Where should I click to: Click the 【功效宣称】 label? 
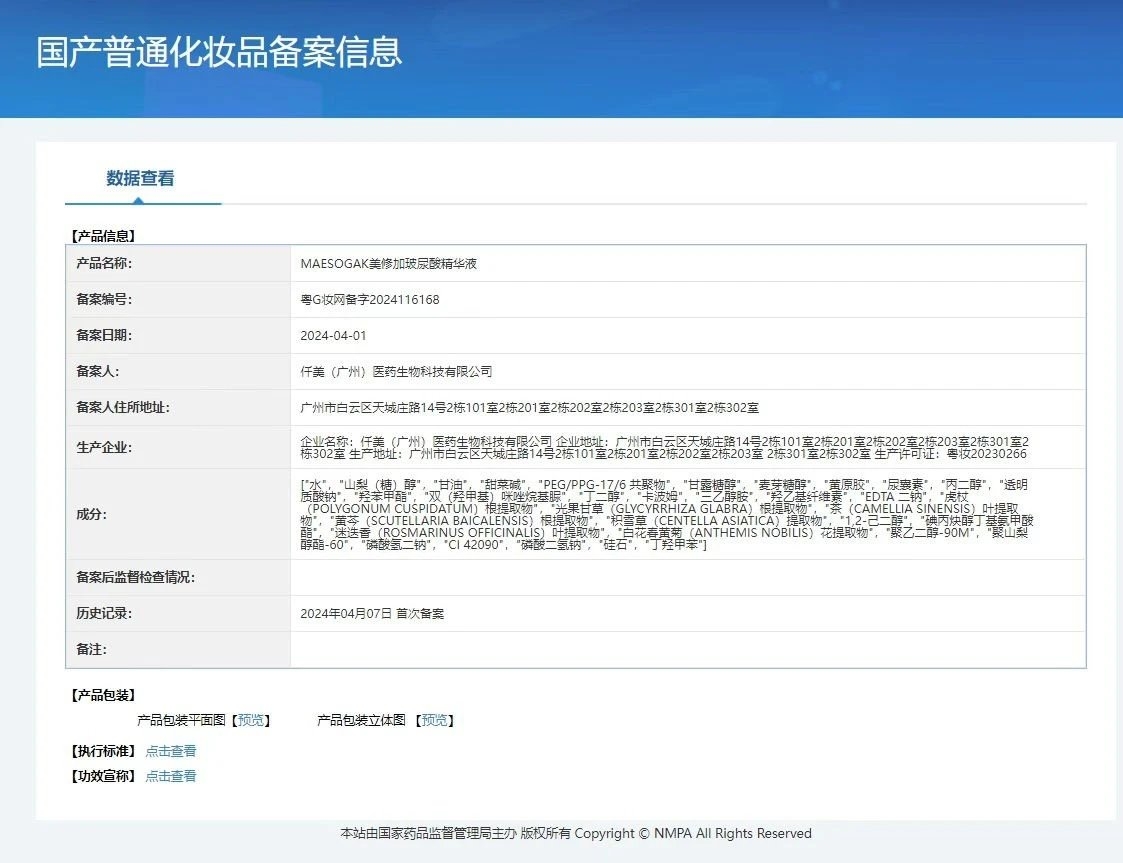tap(103, 776)
